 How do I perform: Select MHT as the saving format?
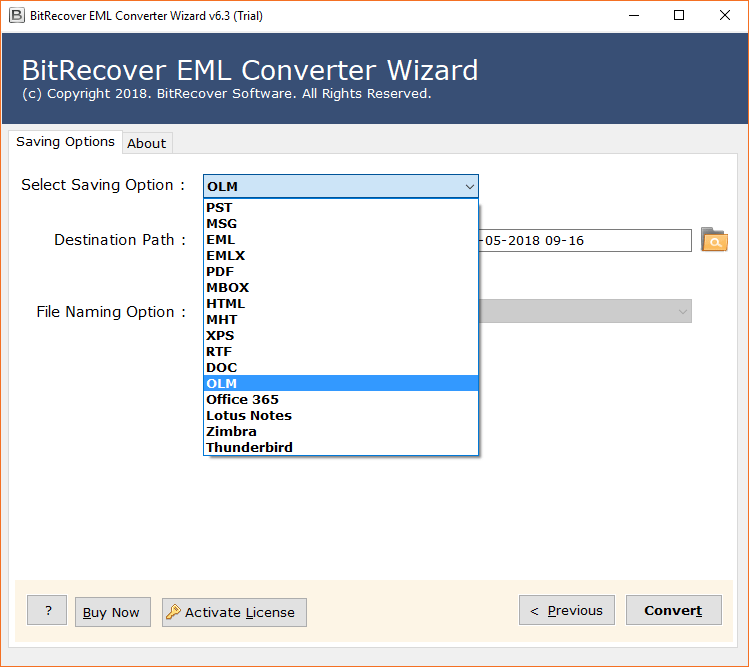341,320
